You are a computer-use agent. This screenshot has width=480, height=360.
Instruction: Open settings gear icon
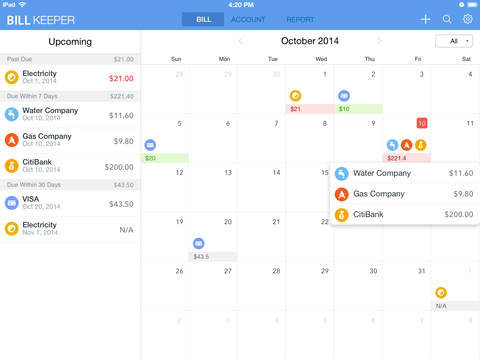(x=468, y=19)
